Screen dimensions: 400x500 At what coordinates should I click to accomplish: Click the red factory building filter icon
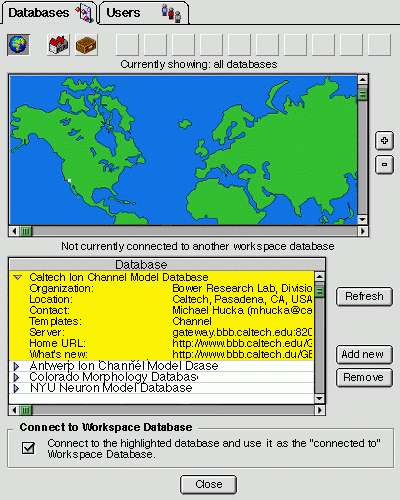(58, 45)
